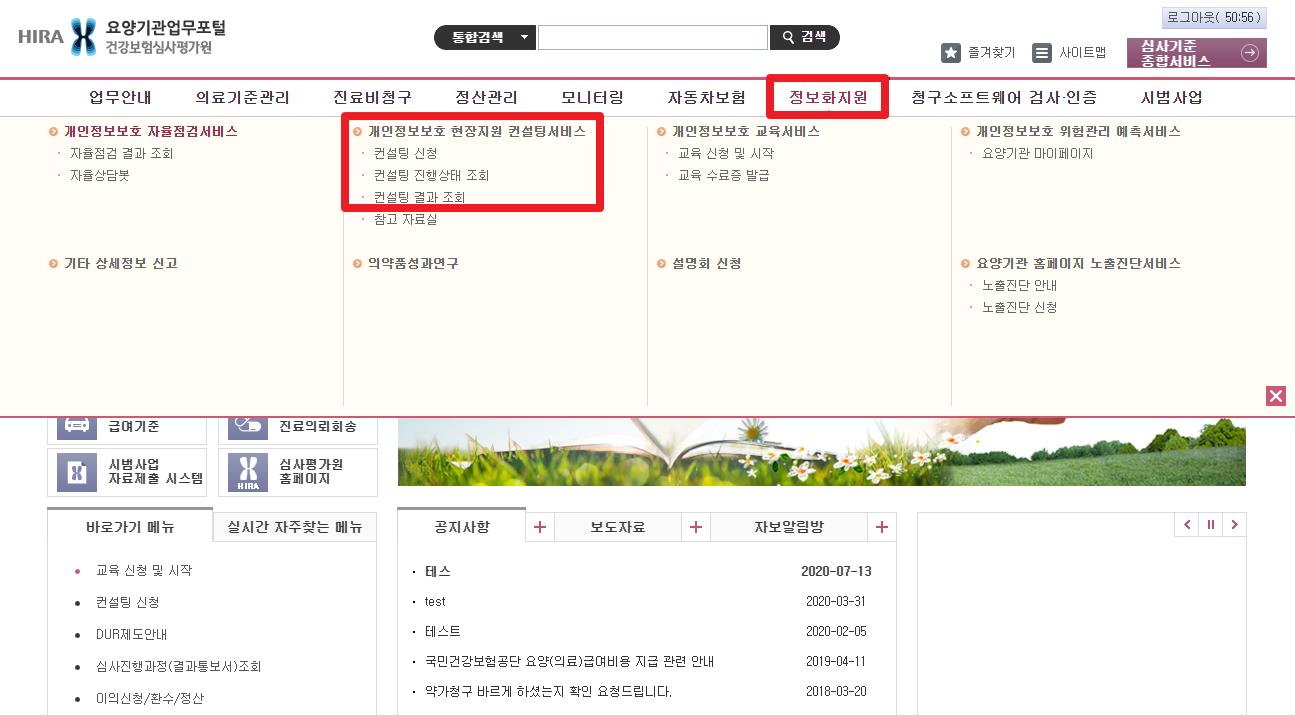
Task: Open 시범사업 자료제출 시스템 icon
Action: (x=77, y=472)
